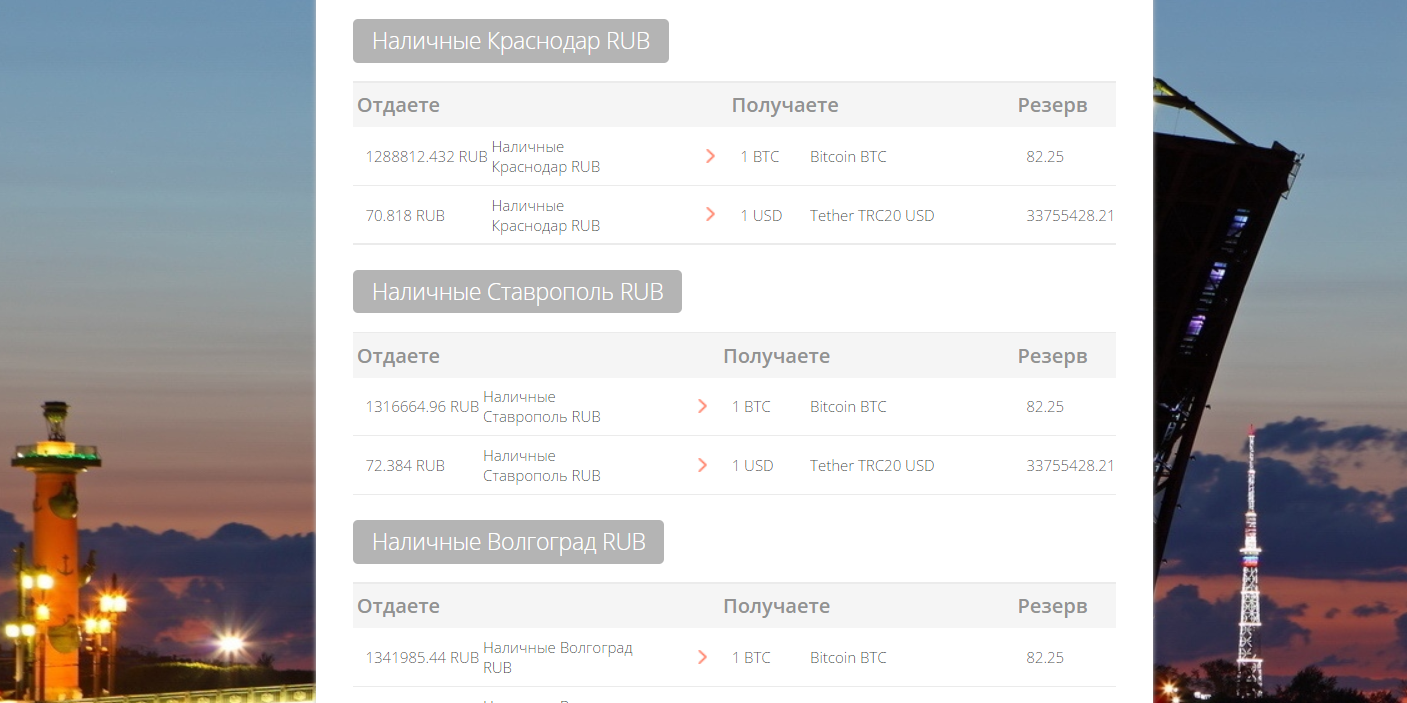Click the arrow in Krasnodar Bitcoin BTC row
The image size is (1407, 703).
710,156
